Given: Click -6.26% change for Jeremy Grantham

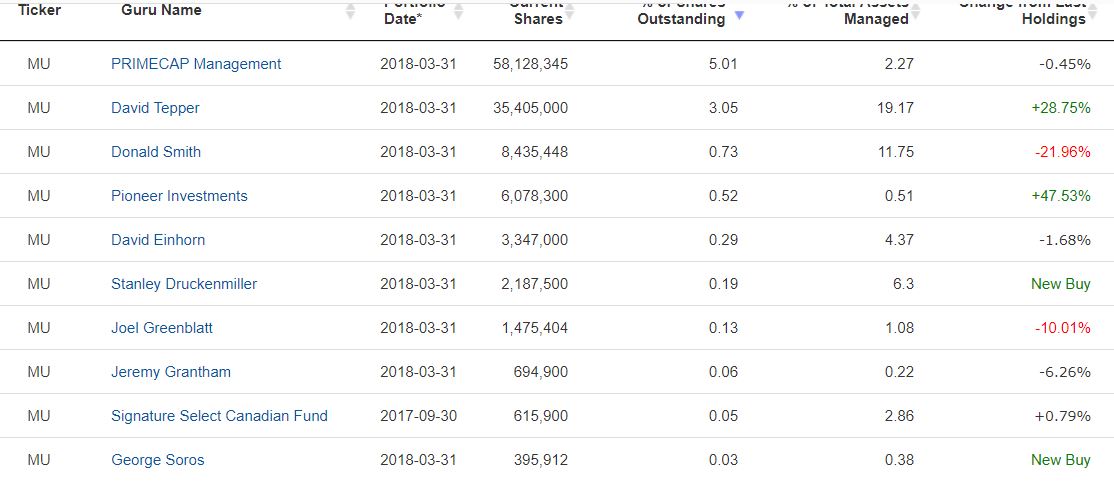Looking at the screenshot, I should 1065,372.
